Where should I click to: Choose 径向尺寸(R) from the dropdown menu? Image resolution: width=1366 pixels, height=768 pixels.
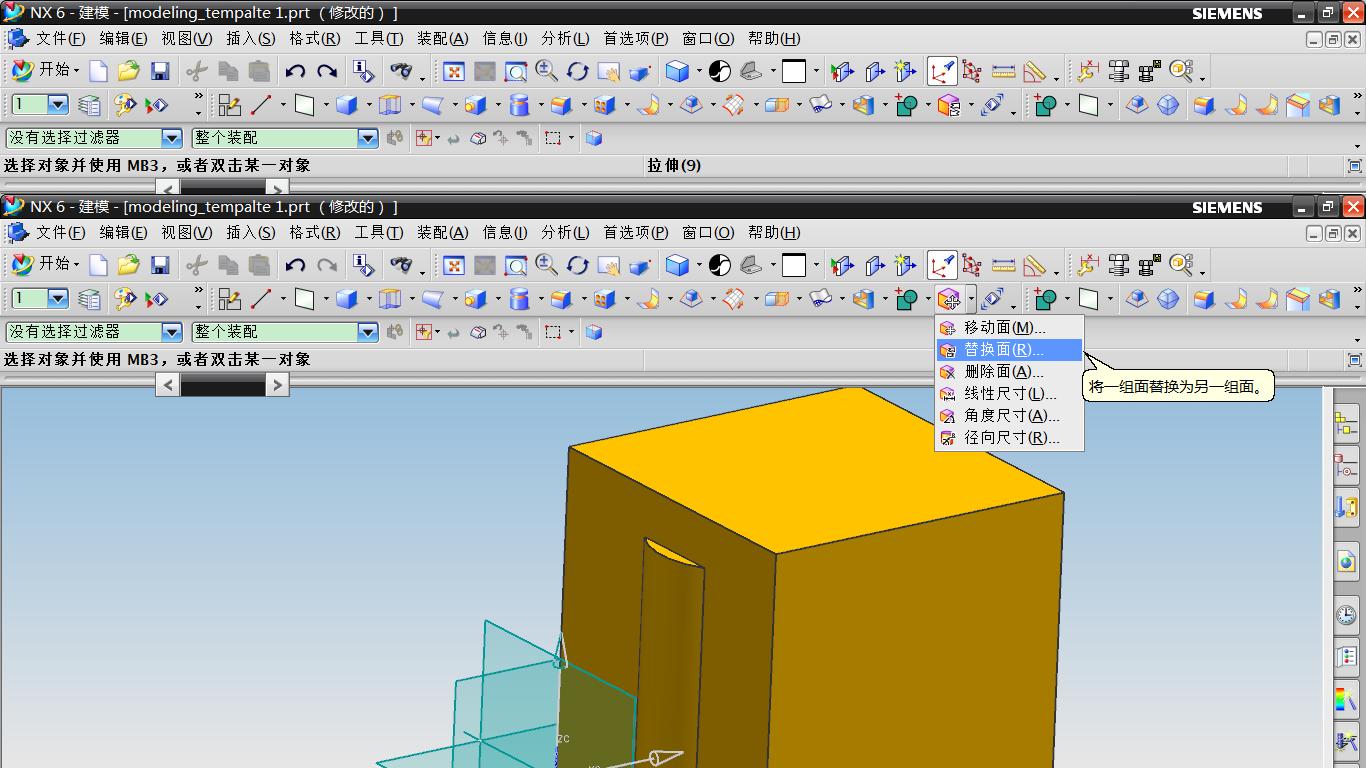(1009, 438)
